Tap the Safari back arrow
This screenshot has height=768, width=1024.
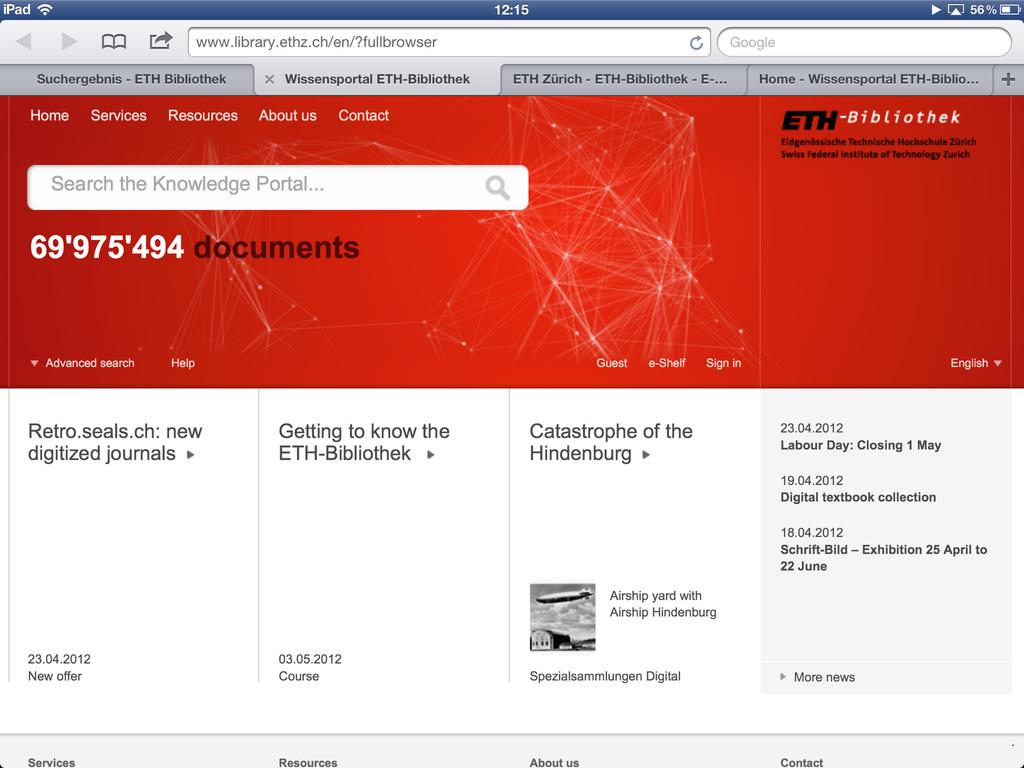tap(24, 42)
